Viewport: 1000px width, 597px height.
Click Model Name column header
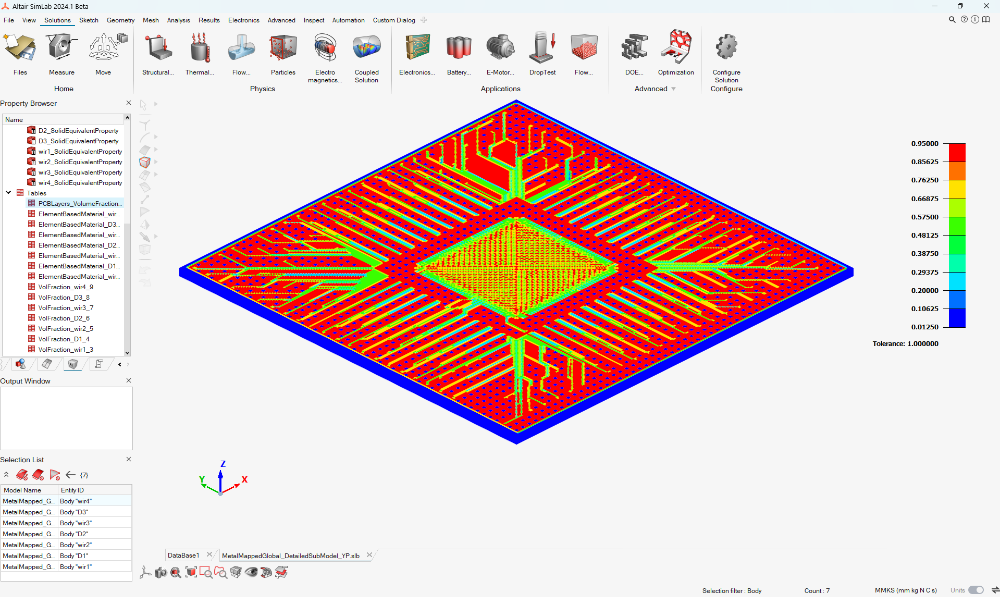(x=29, y=490)
